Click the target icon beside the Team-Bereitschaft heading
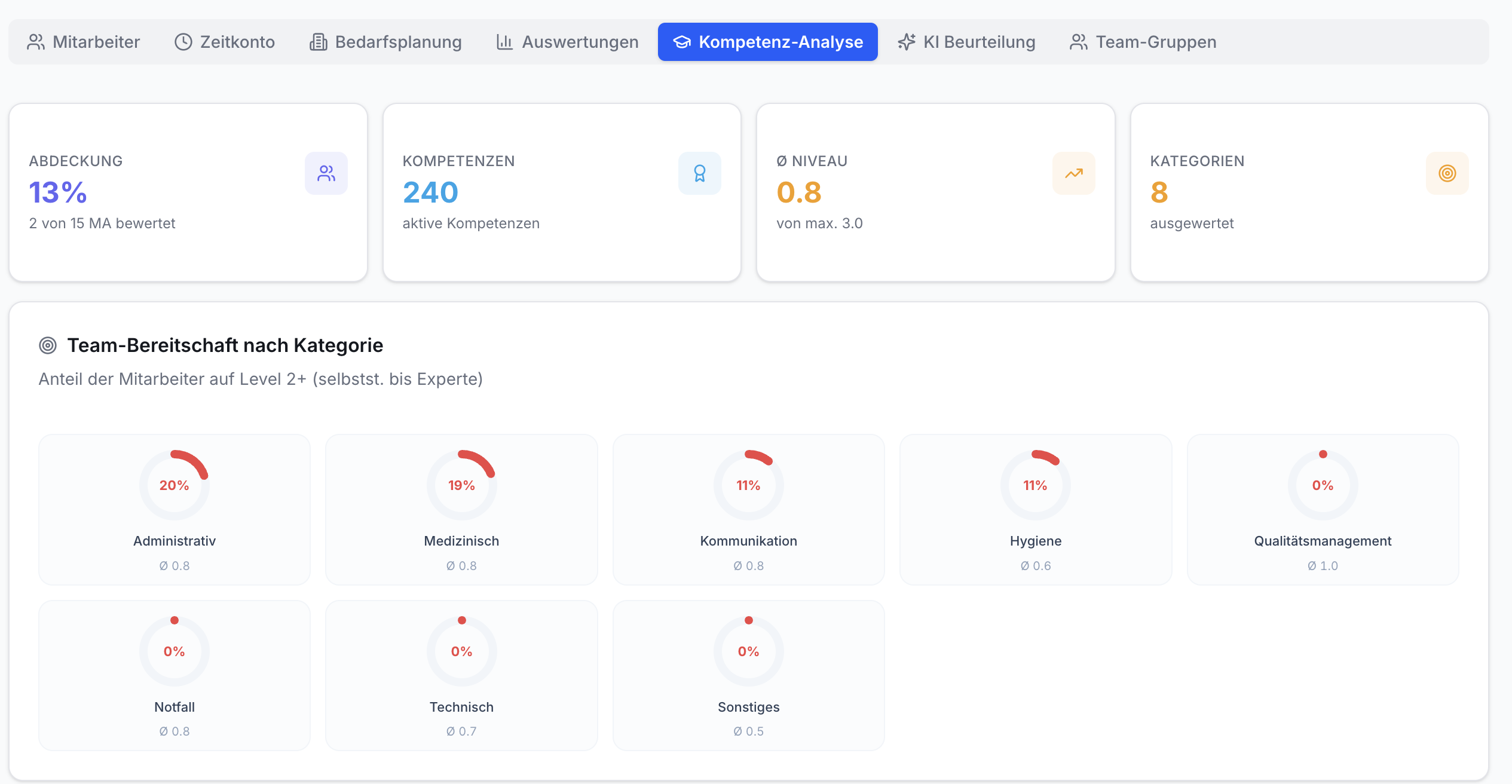Viewport: 1512px width, 784px height. [48, 345]
